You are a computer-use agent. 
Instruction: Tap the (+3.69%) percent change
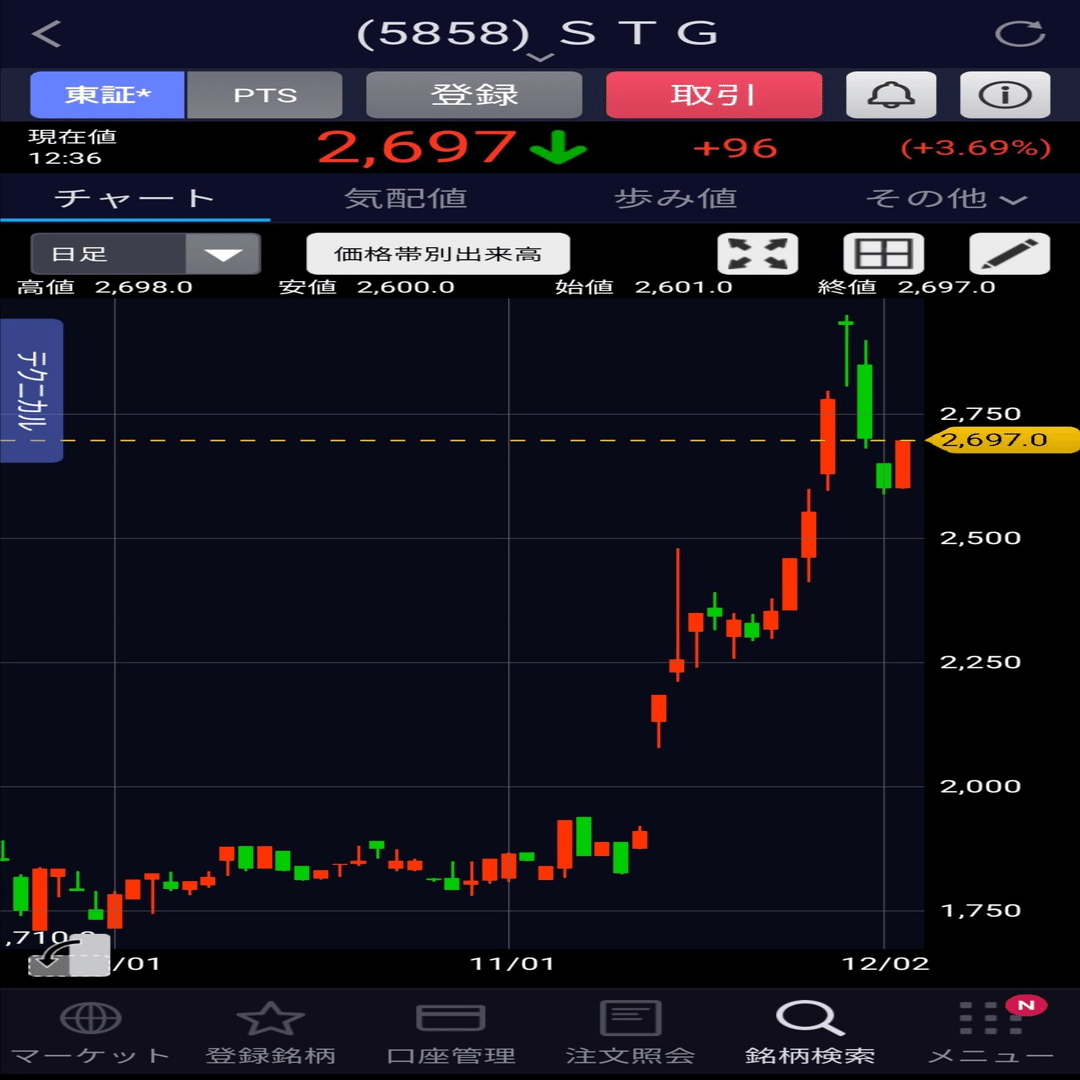tap(976, 148)
